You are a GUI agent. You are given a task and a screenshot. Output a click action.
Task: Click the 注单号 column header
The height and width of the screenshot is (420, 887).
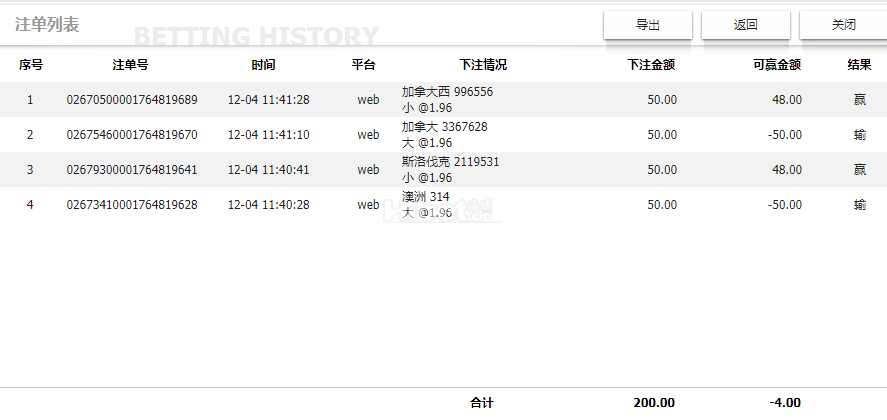[x=131, y=65]
